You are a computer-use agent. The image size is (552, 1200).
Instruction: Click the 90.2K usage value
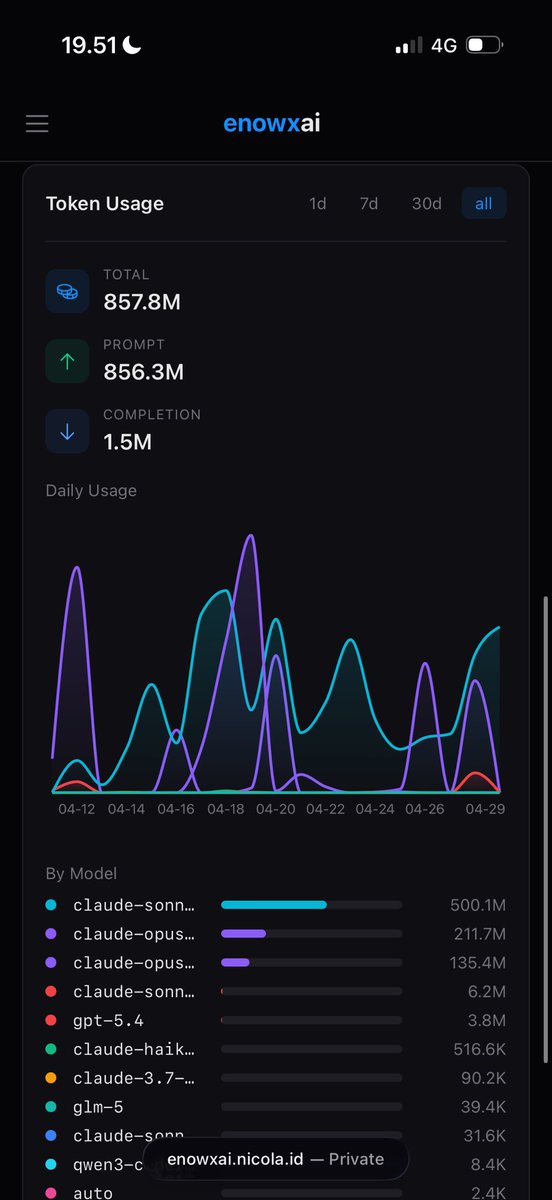pos(484,1079)
